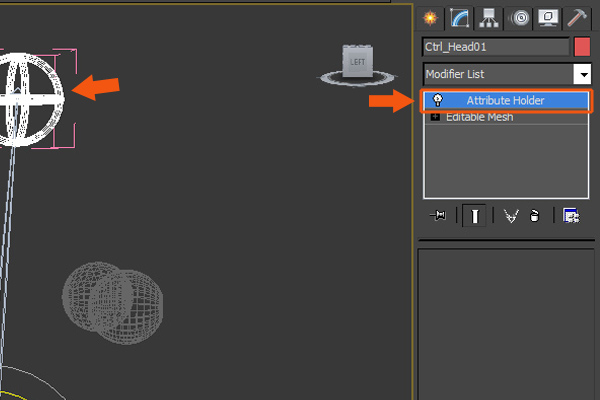
Task: Toggle Show End Result button
Action: click(474, 216)
